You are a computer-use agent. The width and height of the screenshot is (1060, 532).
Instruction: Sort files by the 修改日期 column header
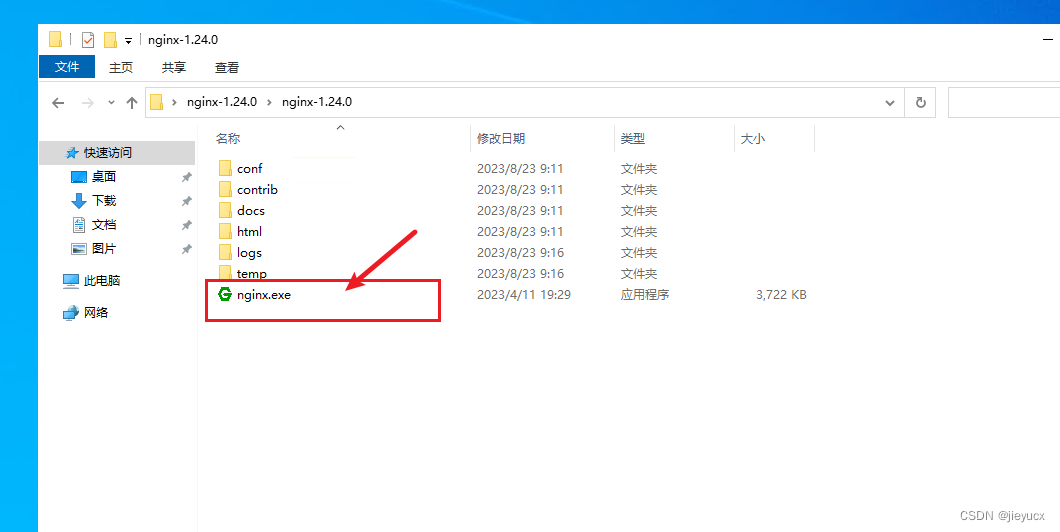pyautogui.click(x=501, y=139)
